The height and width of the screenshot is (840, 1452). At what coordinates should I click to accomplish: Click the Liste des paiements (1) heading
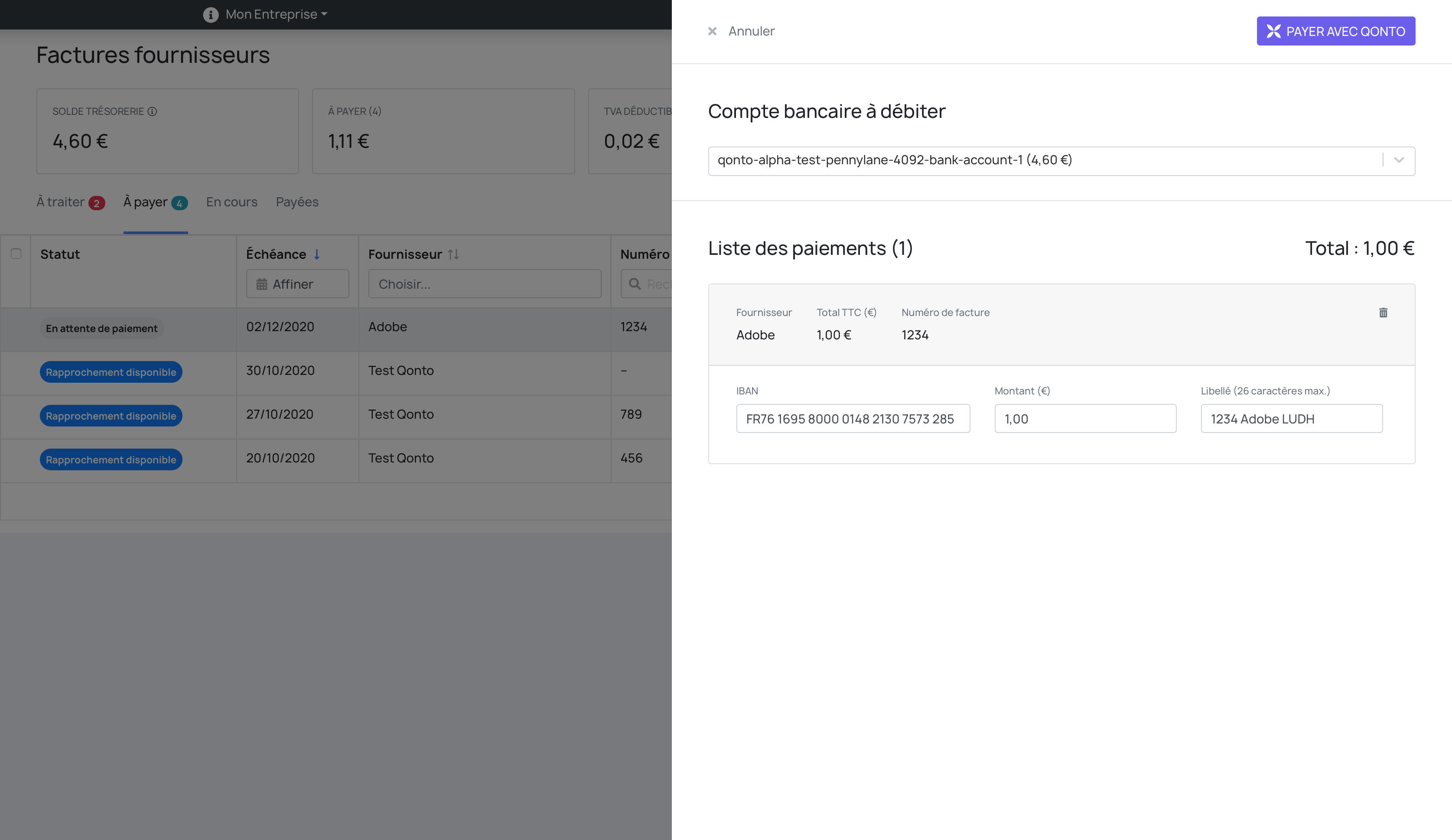pyautogui.click(x=810, y=248)
